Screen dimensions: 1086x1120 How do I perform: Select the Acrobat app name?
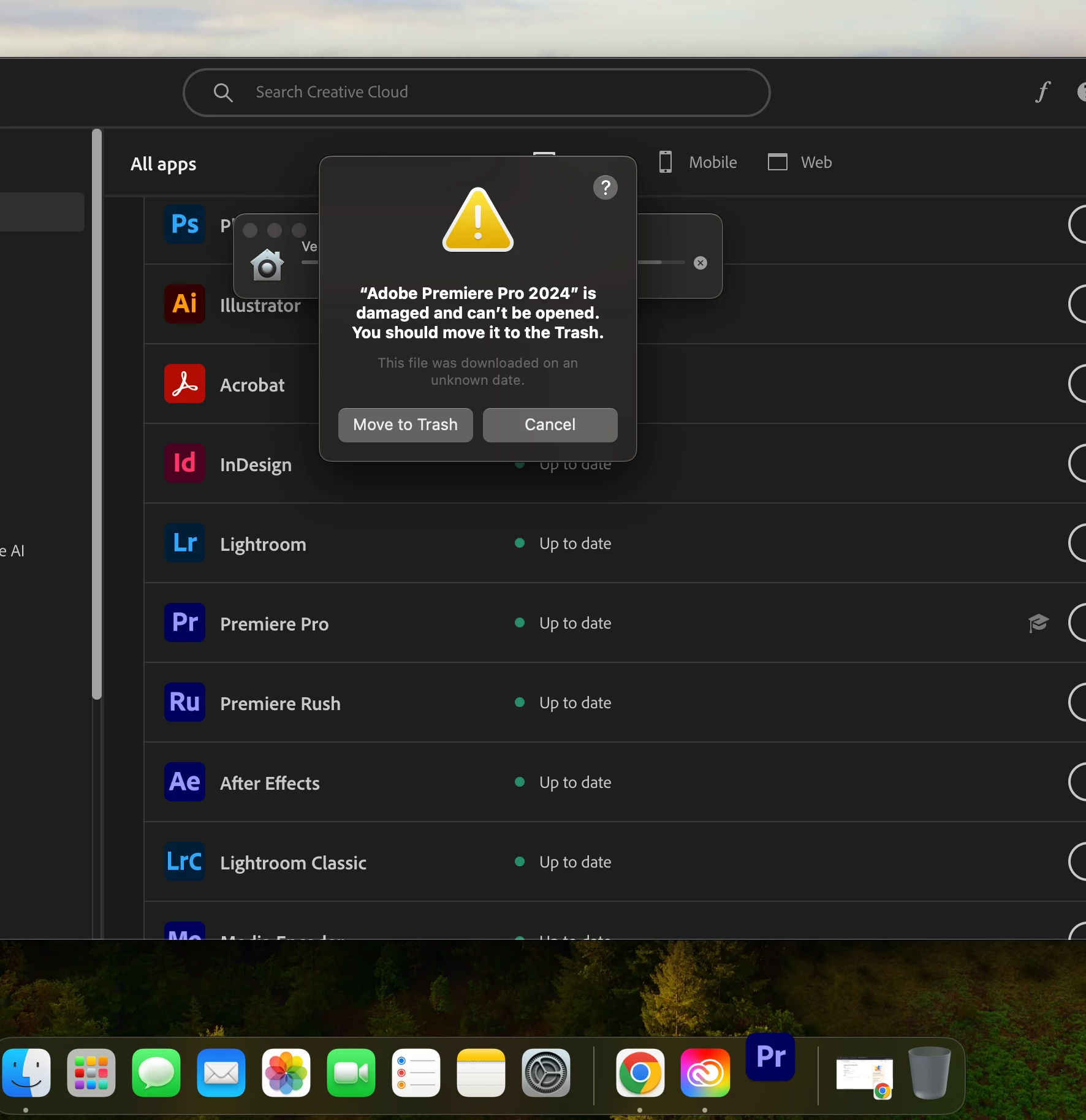253,385
